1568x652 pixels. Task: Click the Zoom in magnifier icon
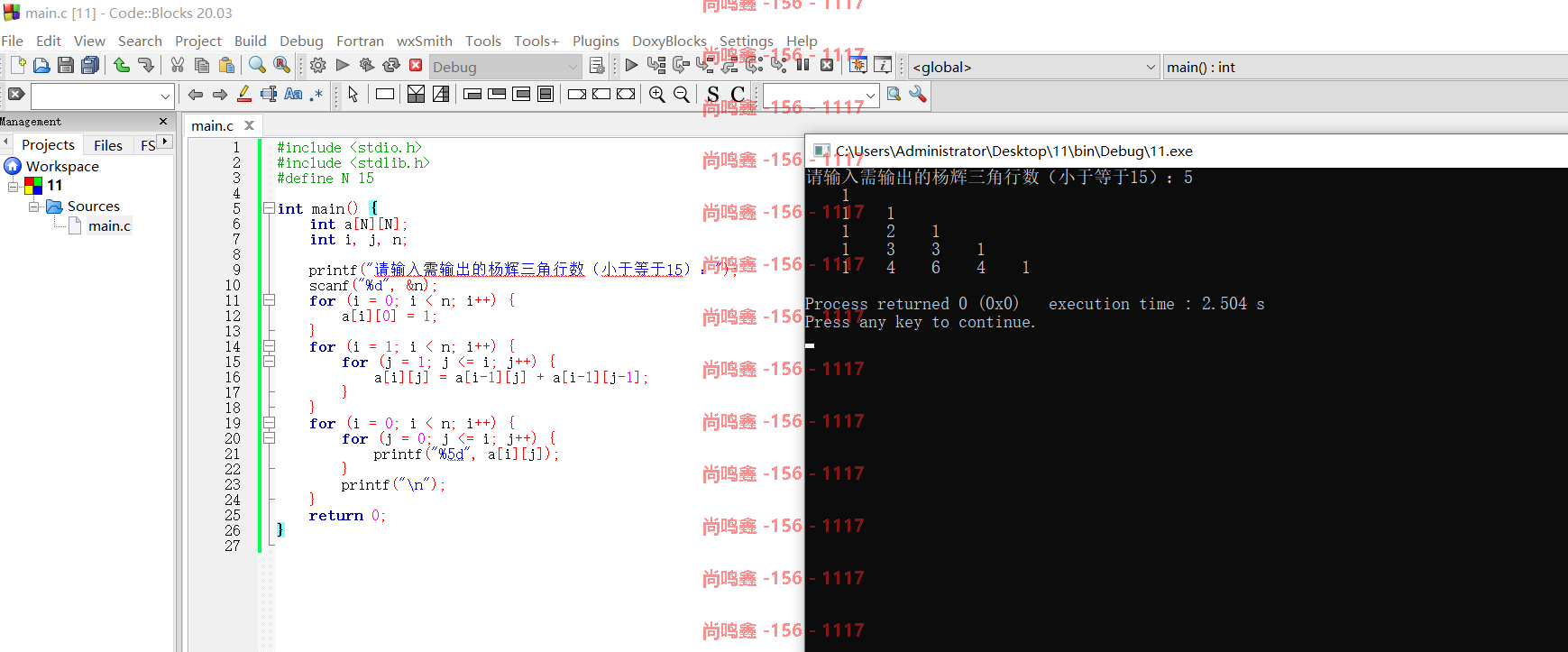point(657,94)
